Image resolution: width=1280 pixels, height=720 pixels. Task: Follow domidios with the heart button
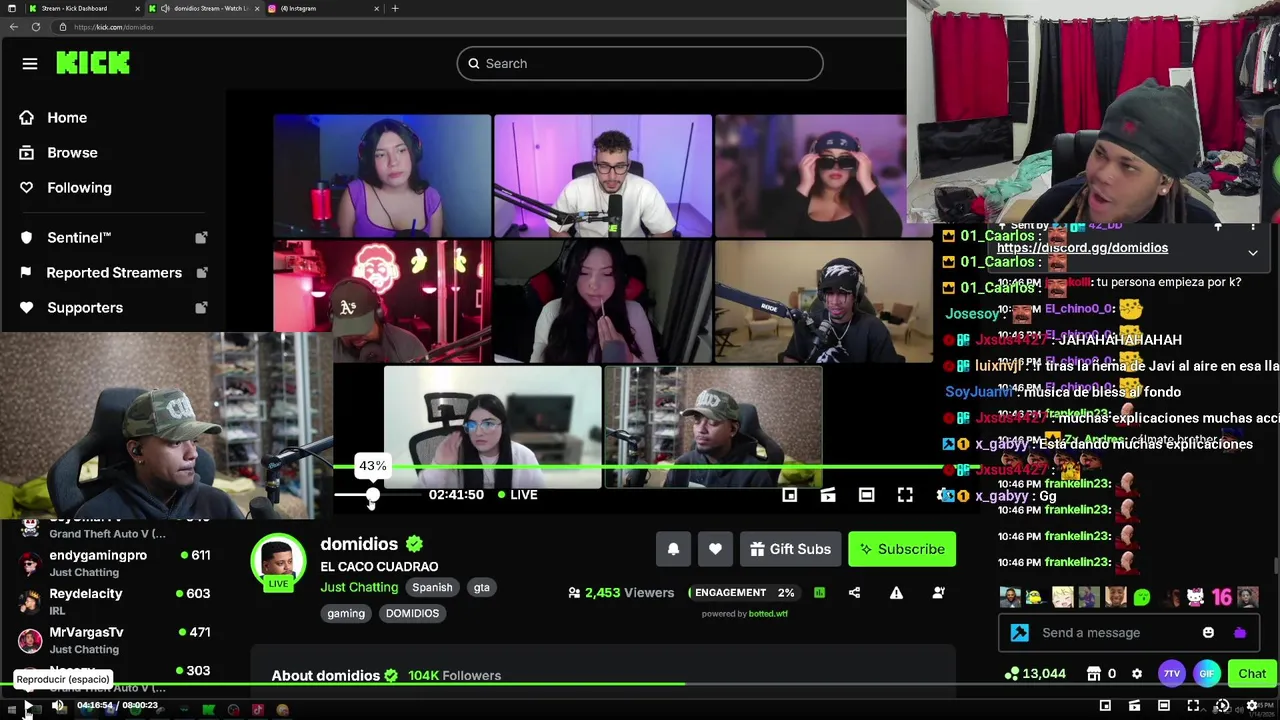[715, 549]
